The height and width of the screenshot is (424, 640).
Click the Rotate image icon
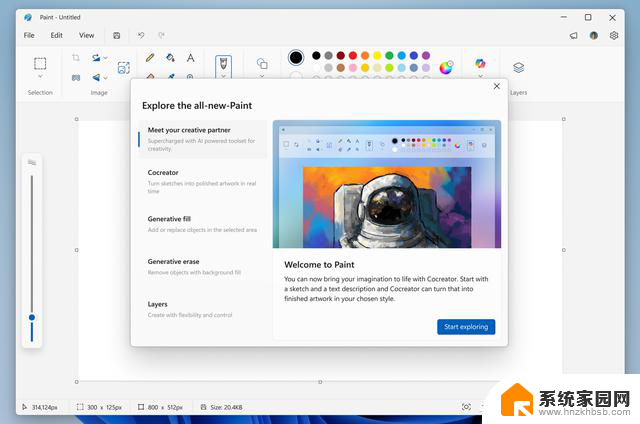click(96, 58)
